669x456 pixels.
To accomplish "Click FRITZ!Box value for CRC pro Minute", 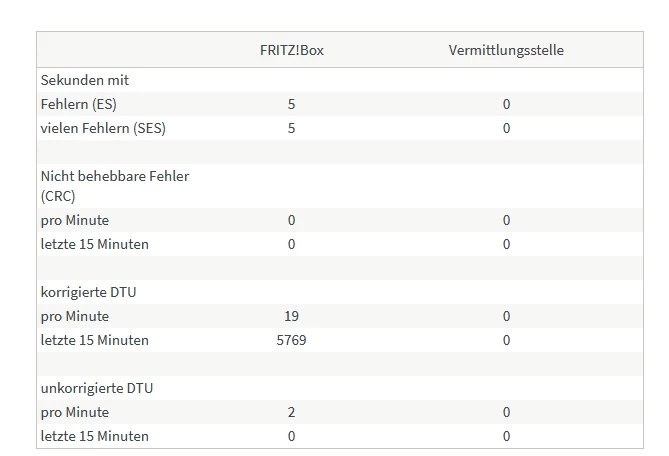I will pos(291,220).
